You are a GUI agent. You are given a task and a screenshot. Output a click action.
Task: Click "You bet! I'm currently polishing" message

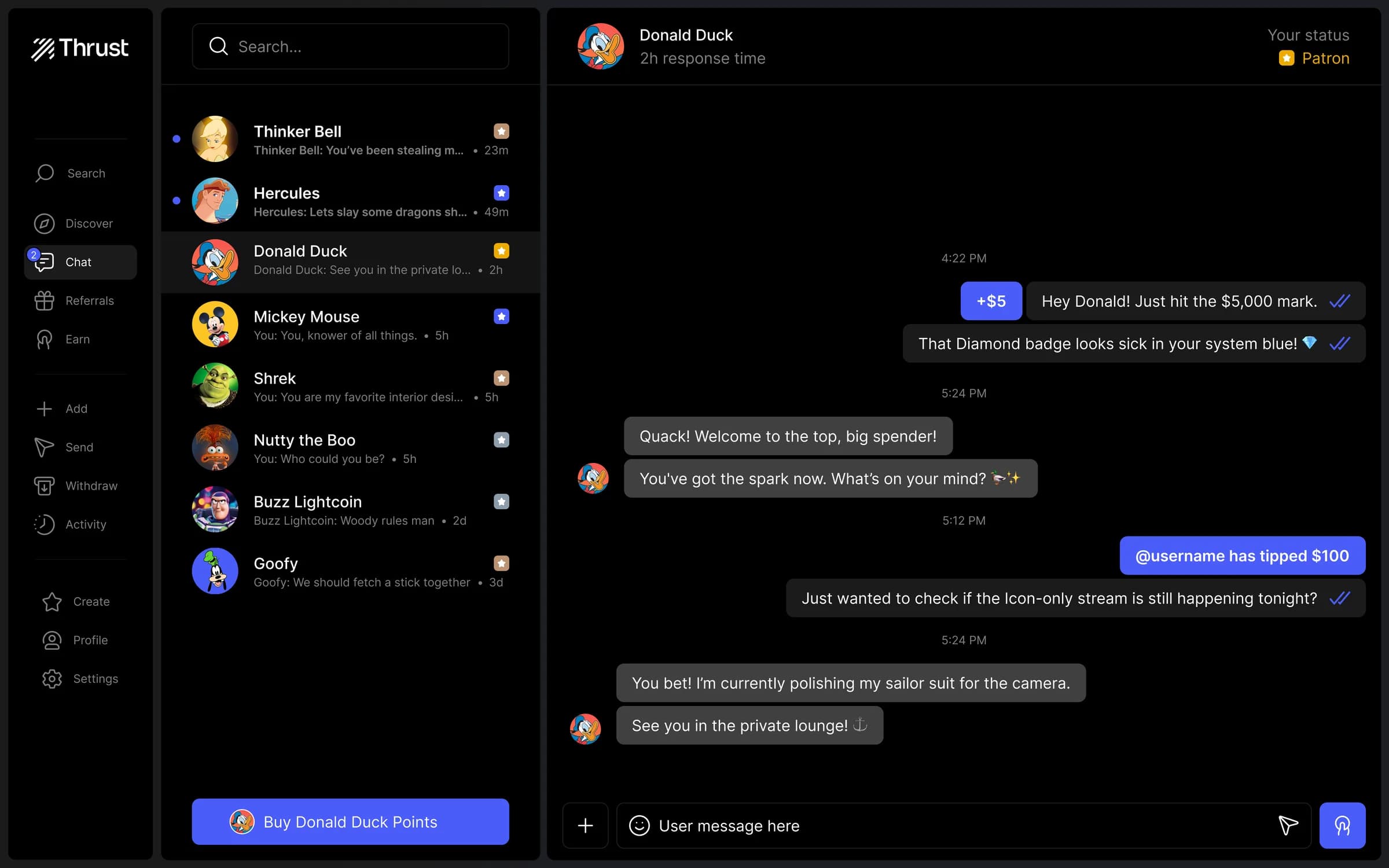tap(851, 683)
